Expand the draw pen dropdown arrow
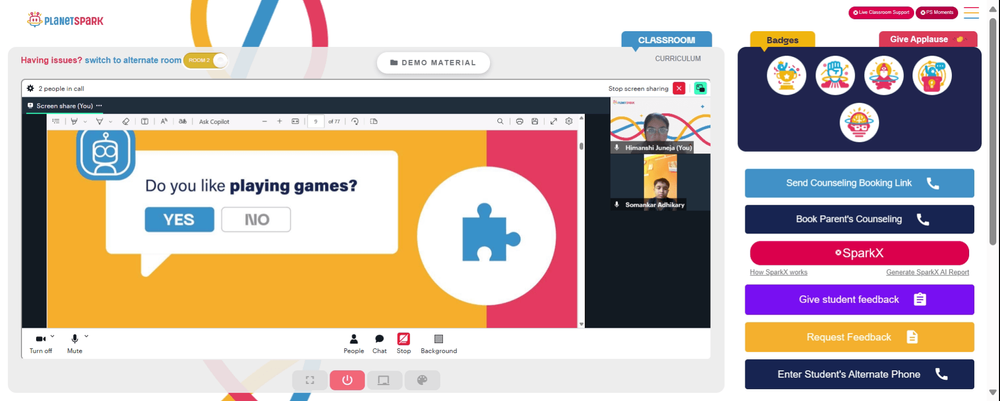 point(110,122)
